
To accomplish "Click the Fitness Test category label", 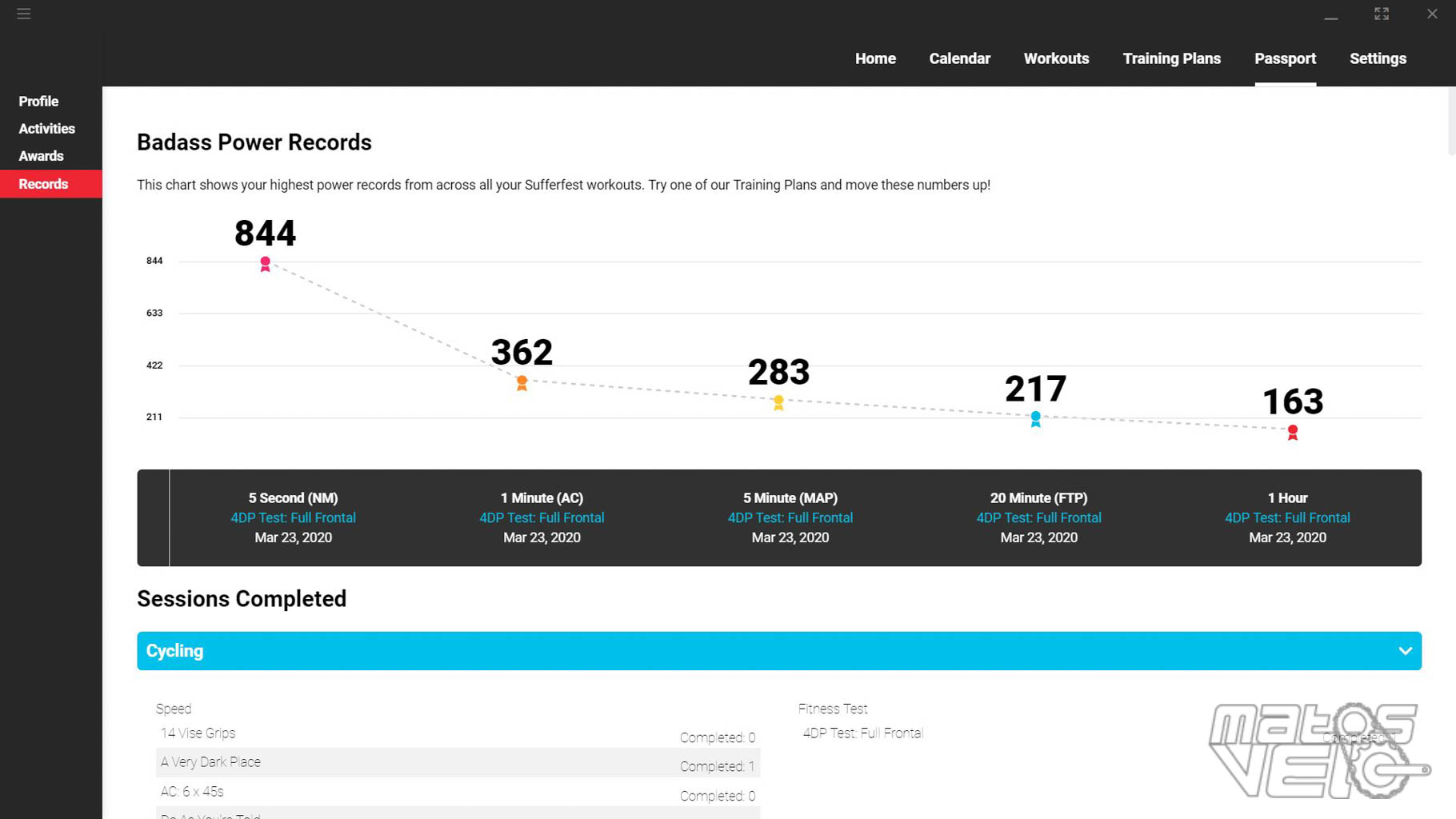I will point(832,709).
